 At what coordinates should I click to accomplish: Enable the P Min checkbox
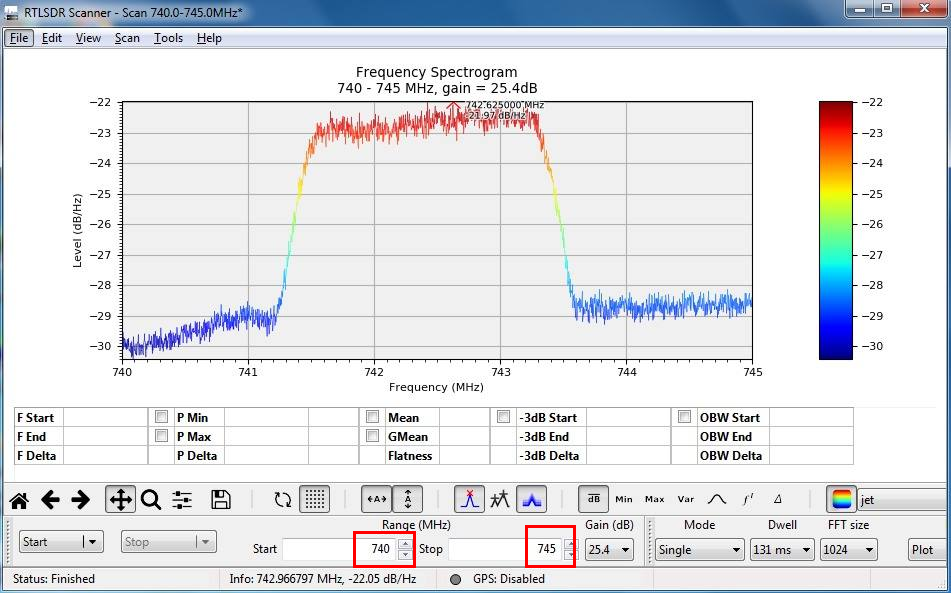click(162, 417)
